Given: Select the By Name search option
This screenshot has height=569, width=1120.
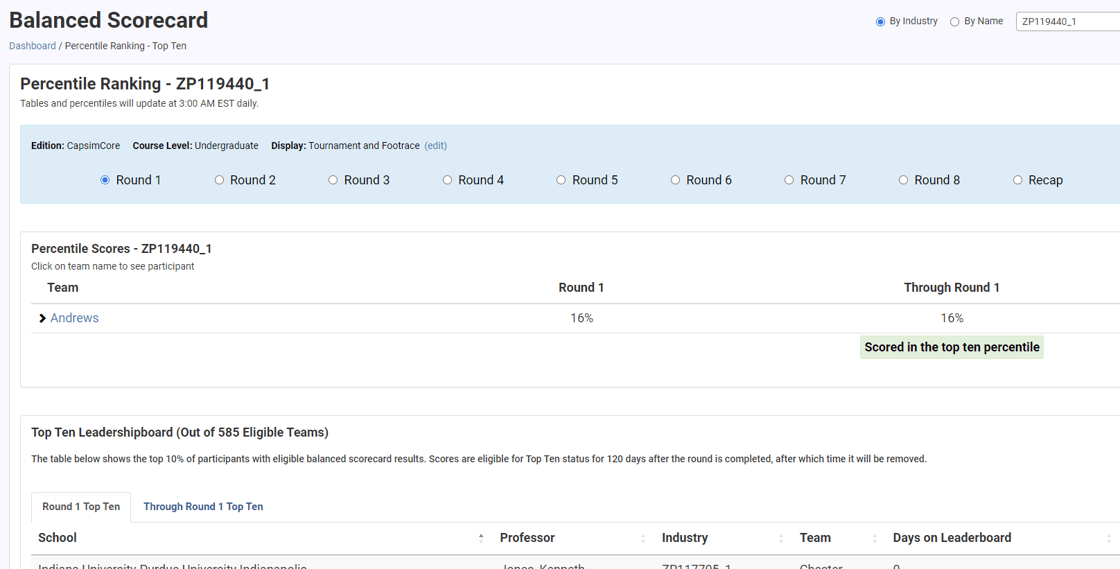Looking at the screenshot, I should (x=954, y=22).
